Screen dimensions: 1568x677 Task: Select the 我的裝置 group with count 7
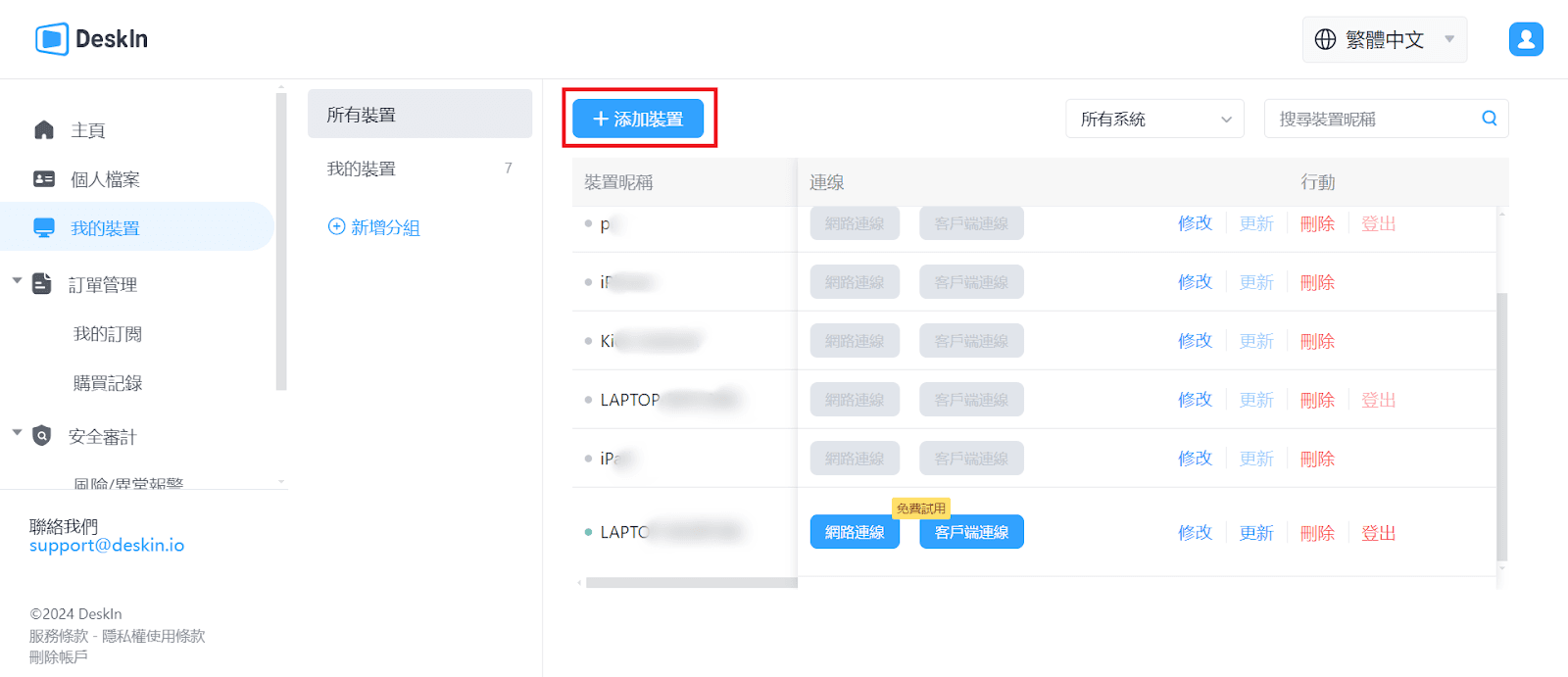[x=419, y=169]
